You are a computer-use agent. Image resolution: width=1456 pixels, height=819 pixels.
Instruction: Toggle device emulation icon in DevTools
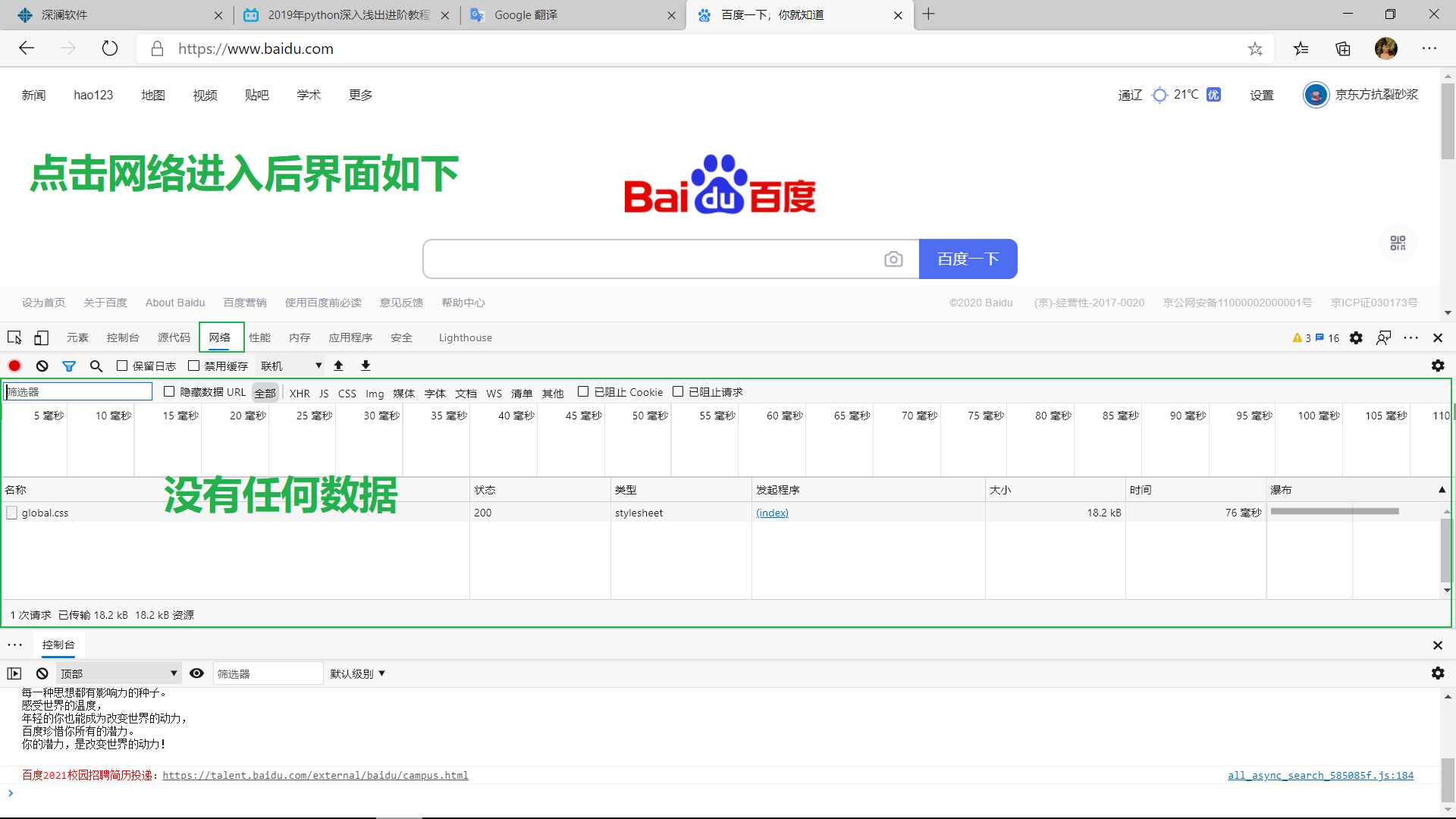(42, 337)
